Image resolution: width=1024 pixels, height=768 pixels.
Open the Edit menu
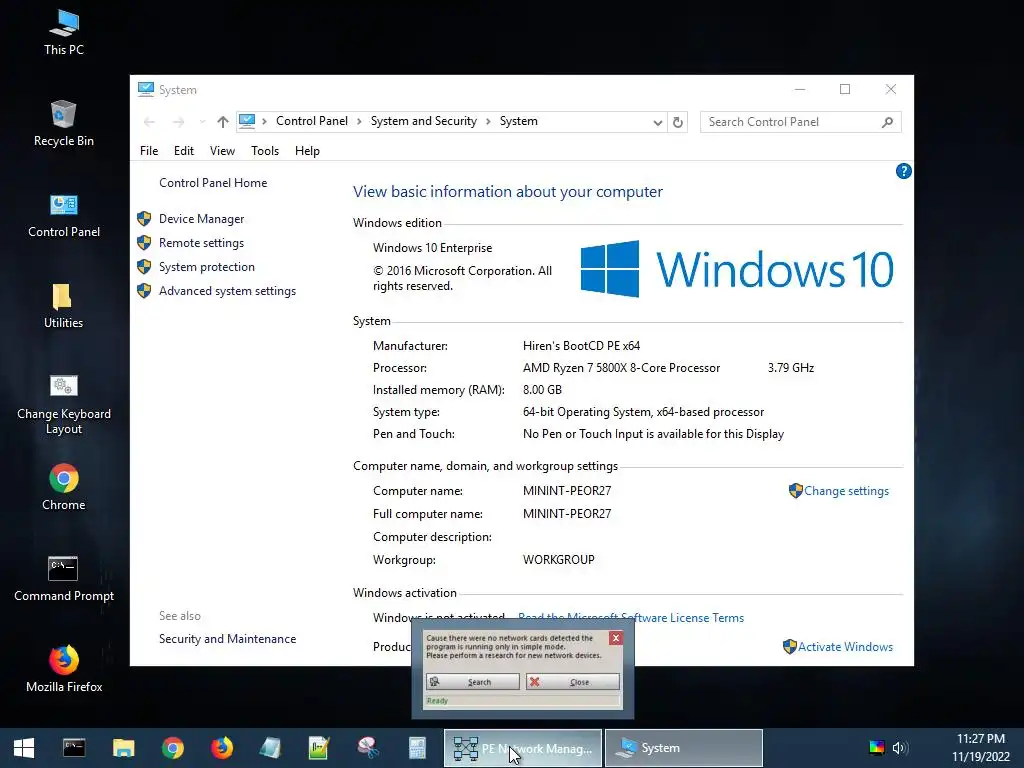184,151
